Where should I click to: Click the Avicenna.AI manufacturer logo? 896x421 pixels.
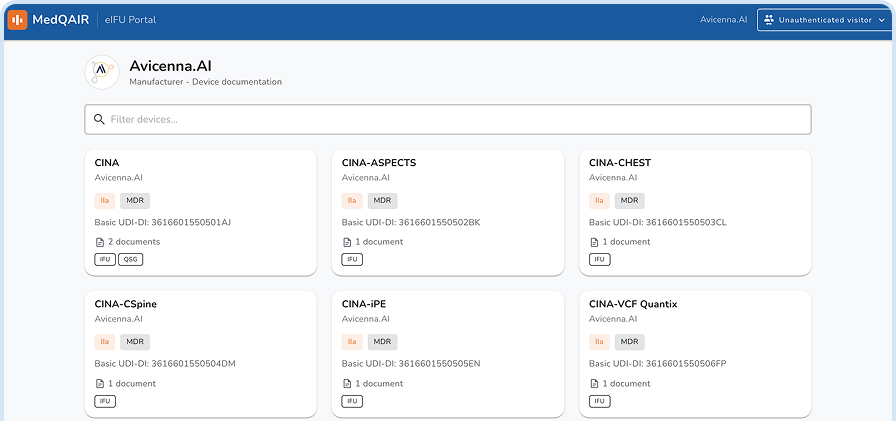tap(102, 72)
